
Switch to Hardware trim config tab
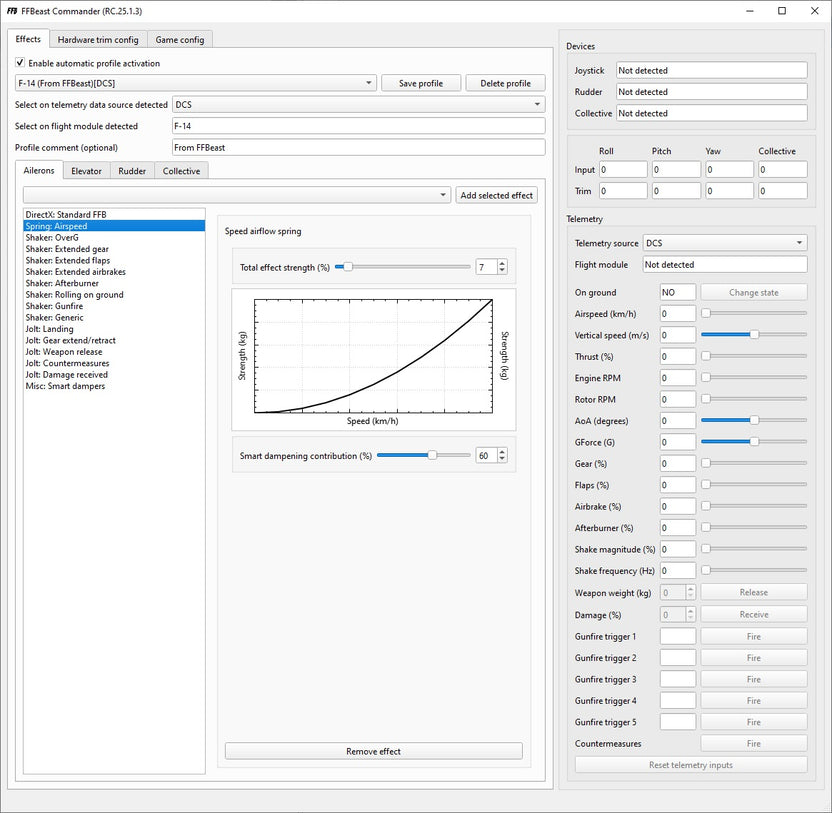[x=98, y=40]
